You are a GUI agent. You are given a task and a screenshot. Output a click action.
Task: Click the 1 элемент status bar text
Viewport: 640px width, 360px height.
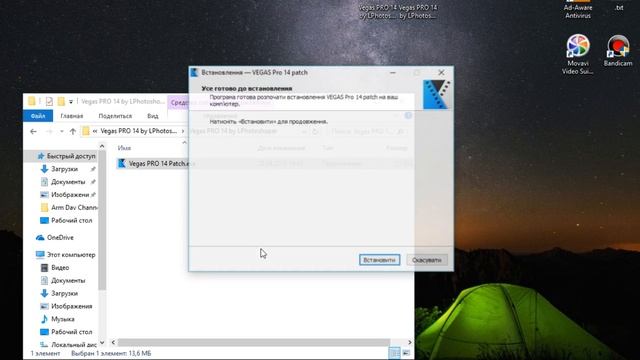(x=45, y=353)
